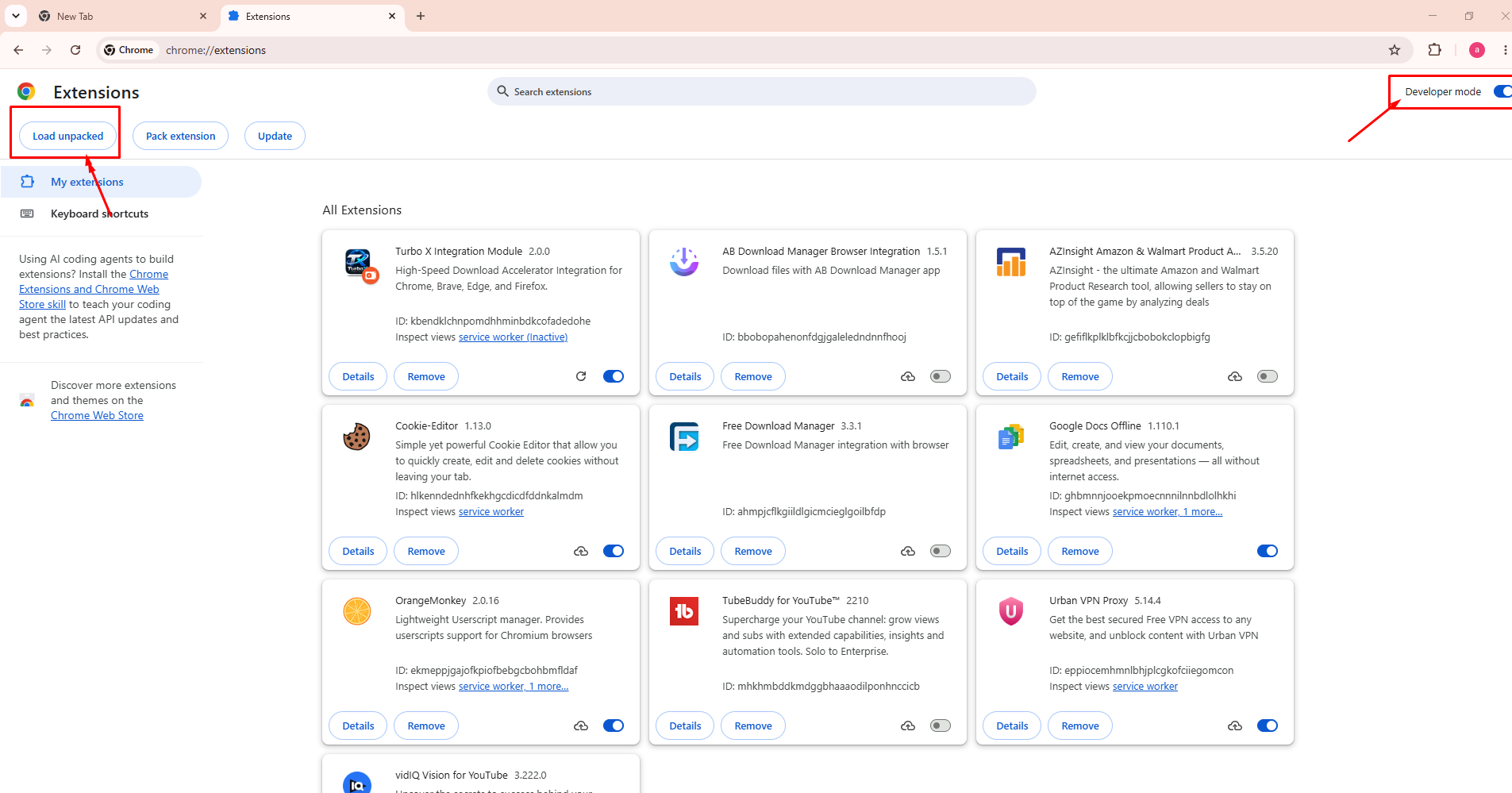Disable the Cookie-Editor toggle
Image resolution: width=1512 pixels, height=793 pixels.
[x=614, y=551]
